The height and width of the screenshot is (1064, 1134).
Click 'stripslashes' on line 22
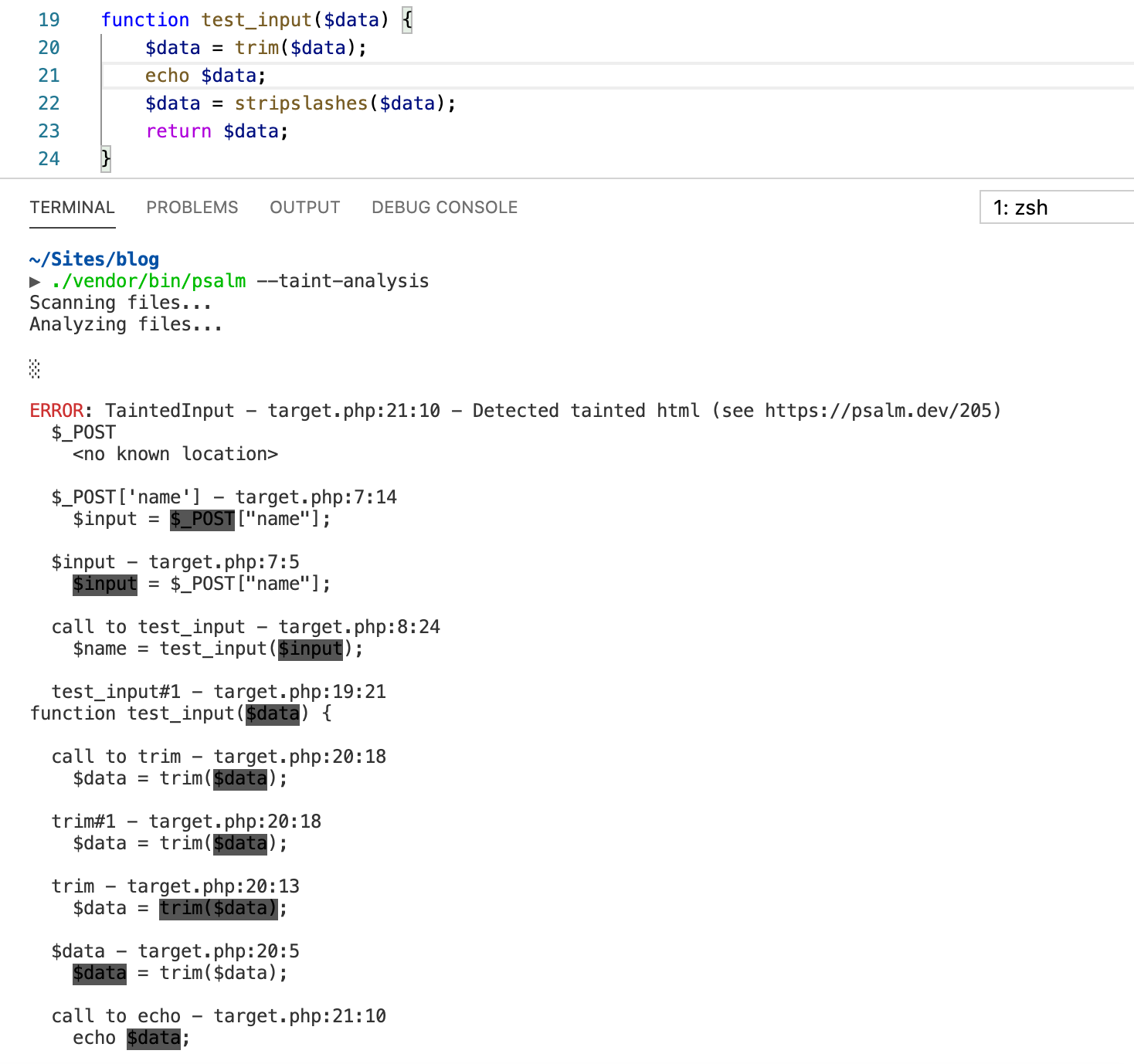point(301,103)
